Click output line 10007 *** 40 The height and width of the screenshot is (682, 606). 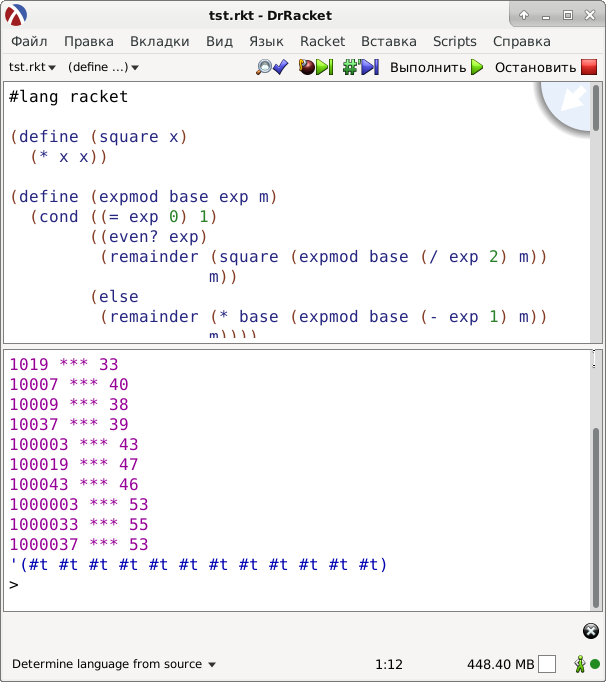69,384
